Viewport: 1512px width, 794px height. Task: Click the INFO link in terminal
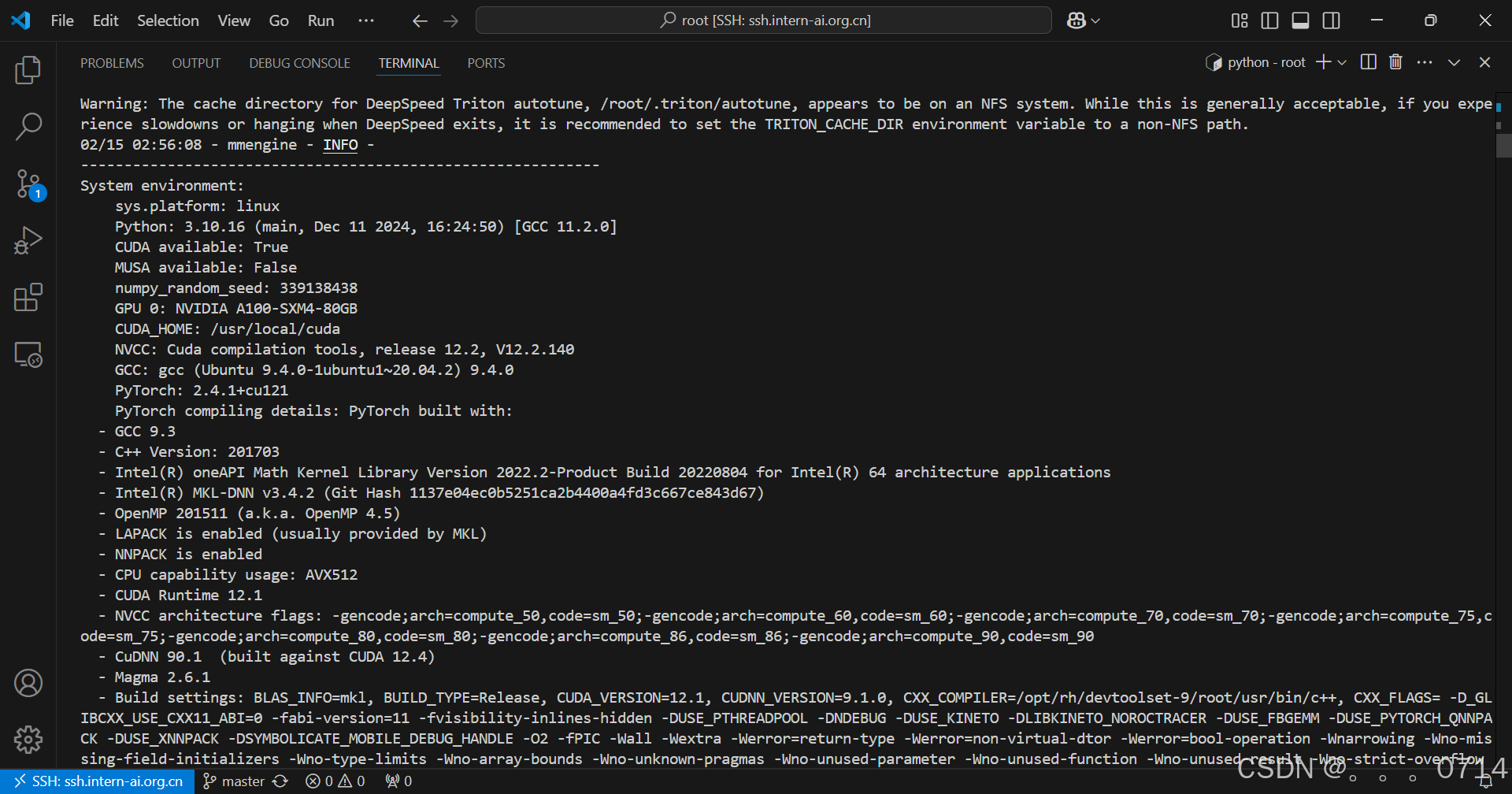click(x=340, y=145)
